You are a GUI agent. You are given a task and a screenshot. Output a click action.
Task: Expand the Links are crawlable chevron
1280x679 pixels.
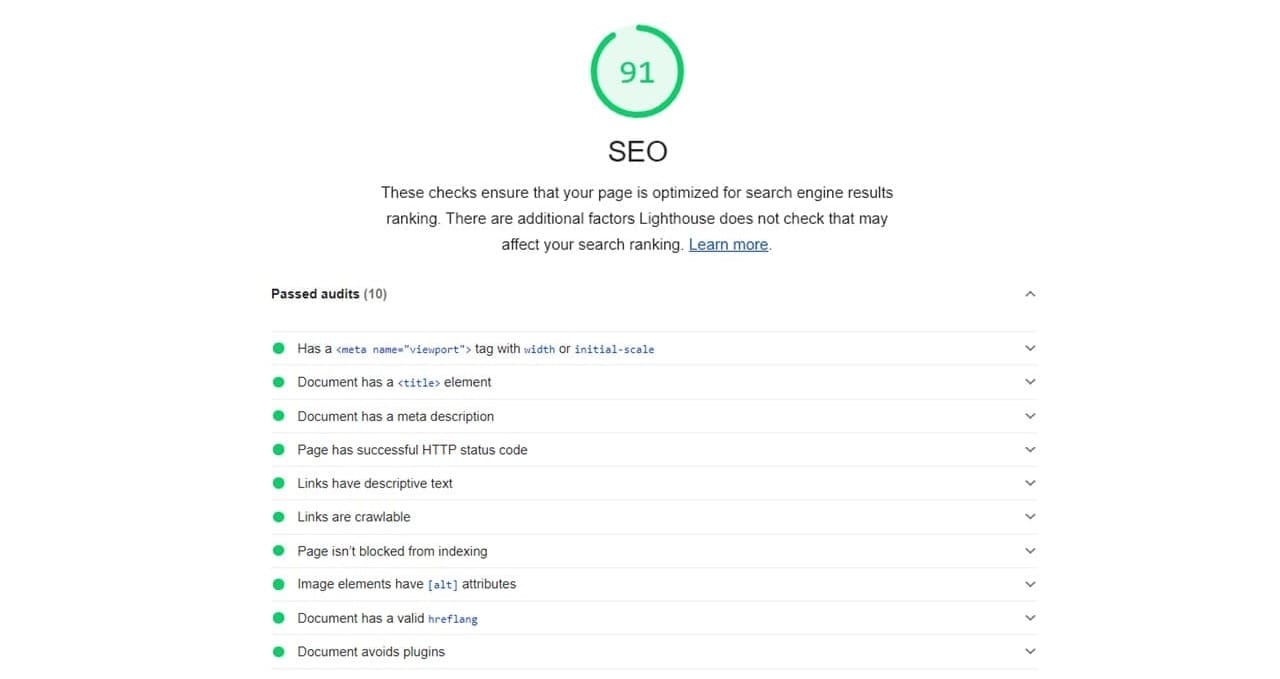[x=1030, y=517]
